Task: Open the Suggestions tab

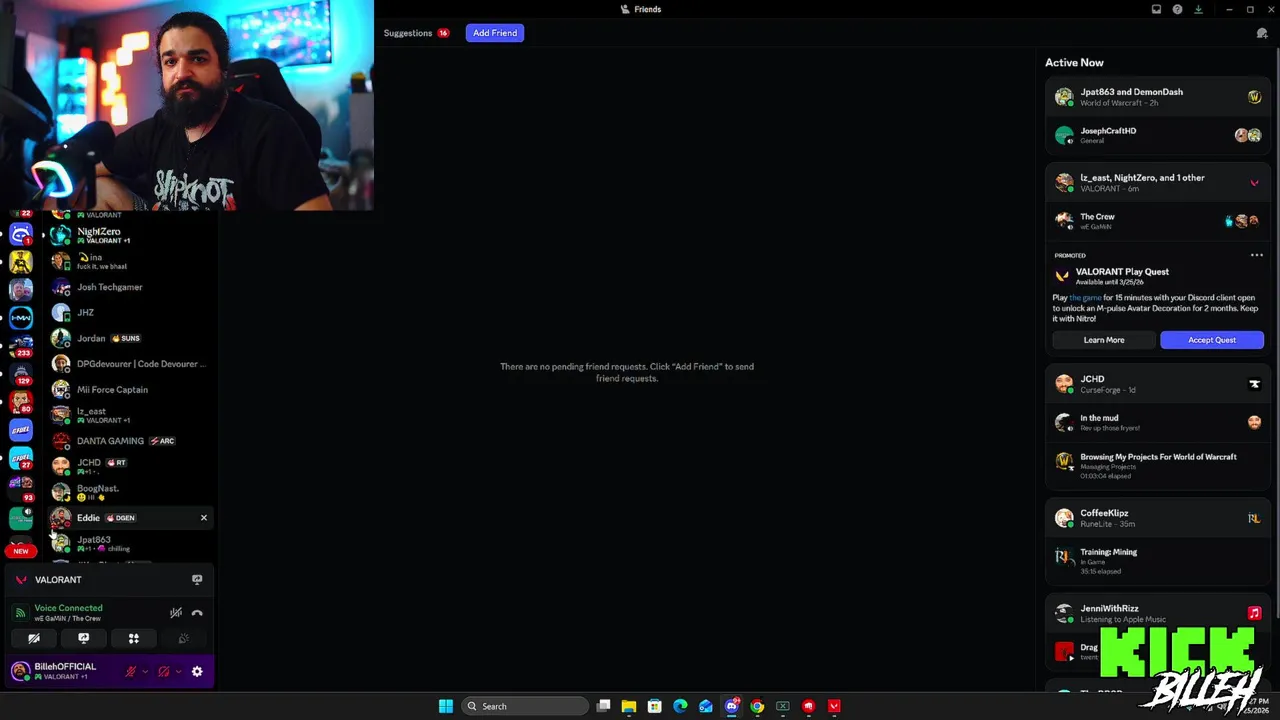Action: (416, 33)
